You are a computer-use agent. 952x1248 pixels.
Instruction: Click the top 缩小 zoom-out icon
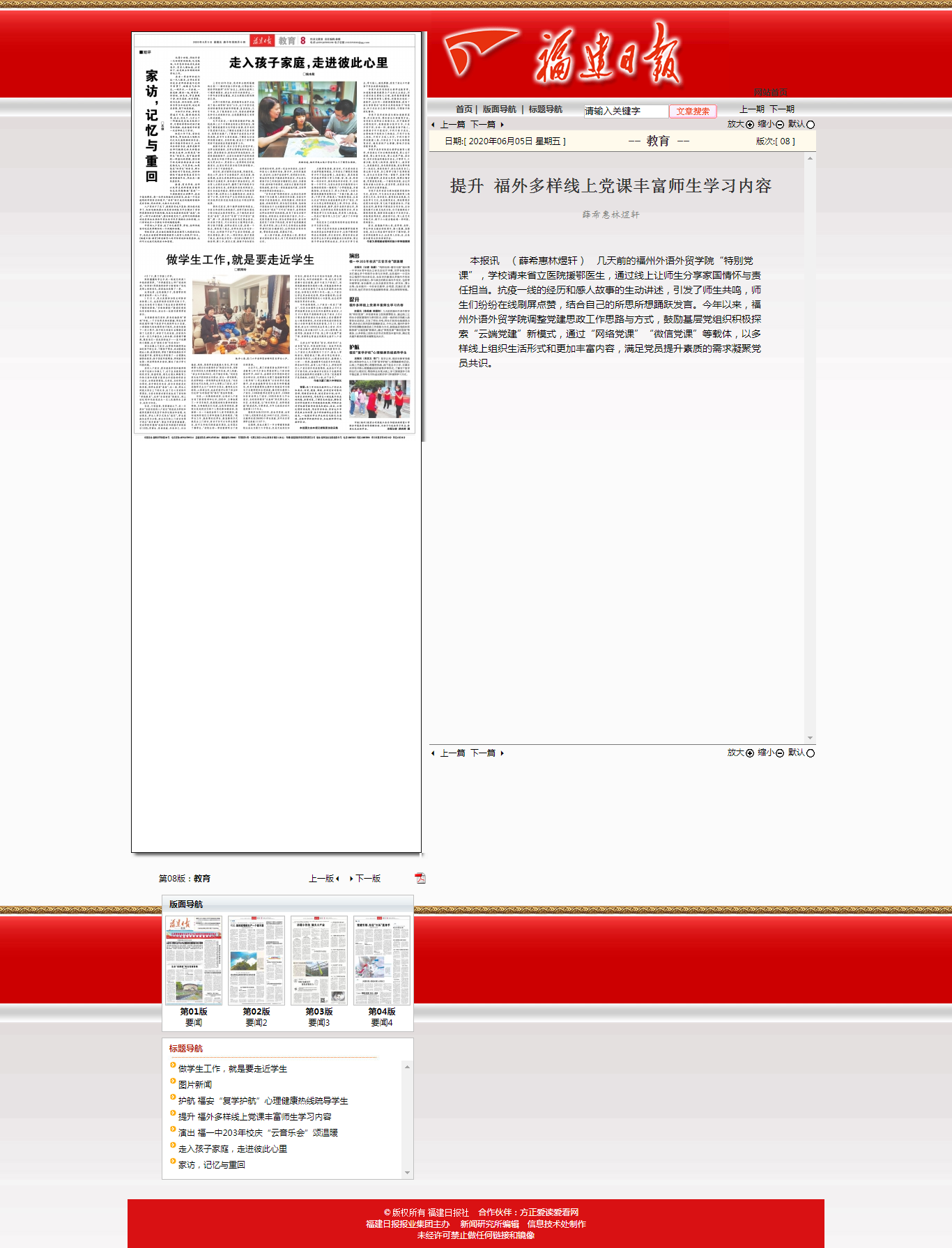click(780, 125)
